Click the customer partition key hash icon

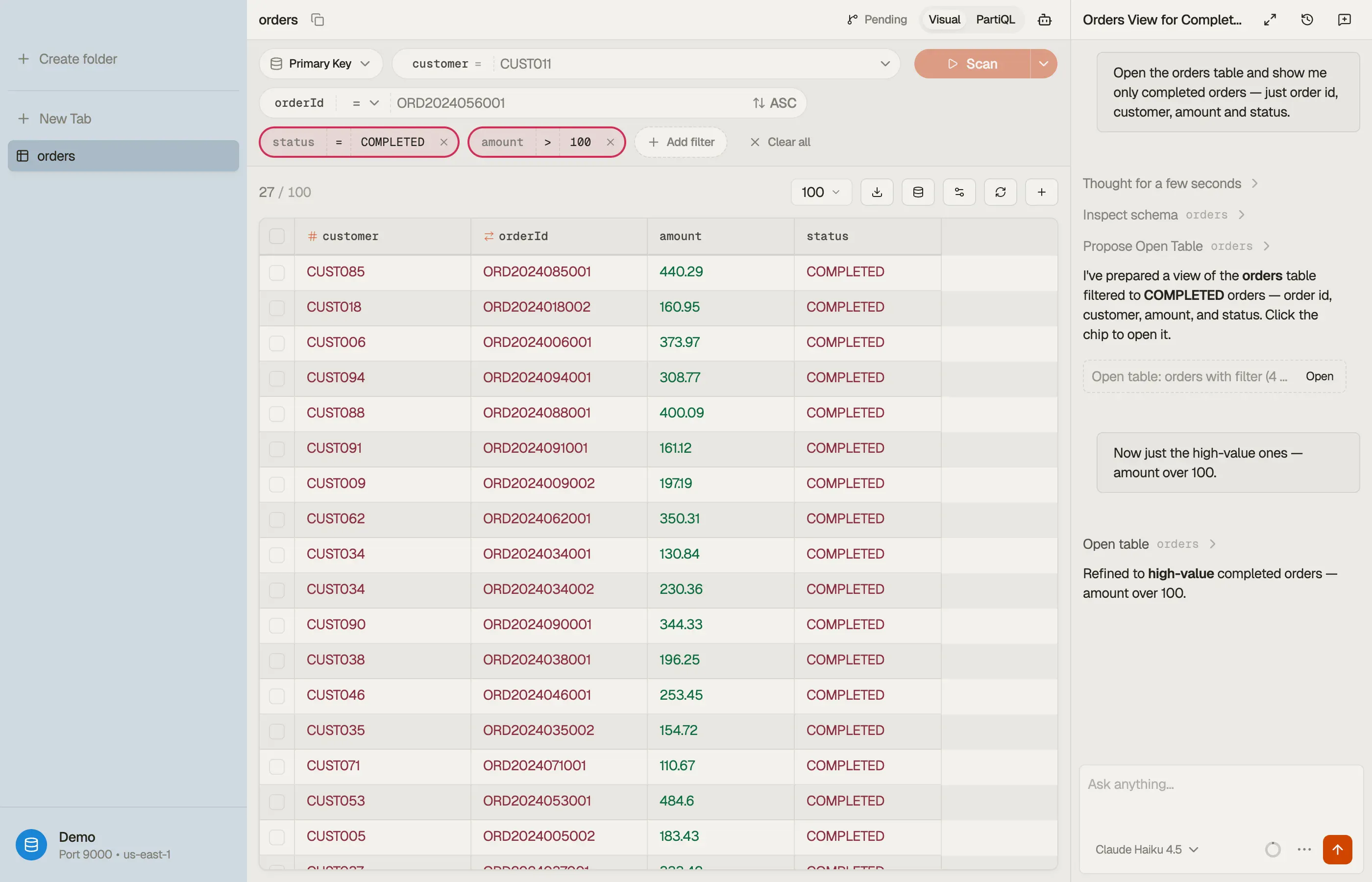(312, 236)
